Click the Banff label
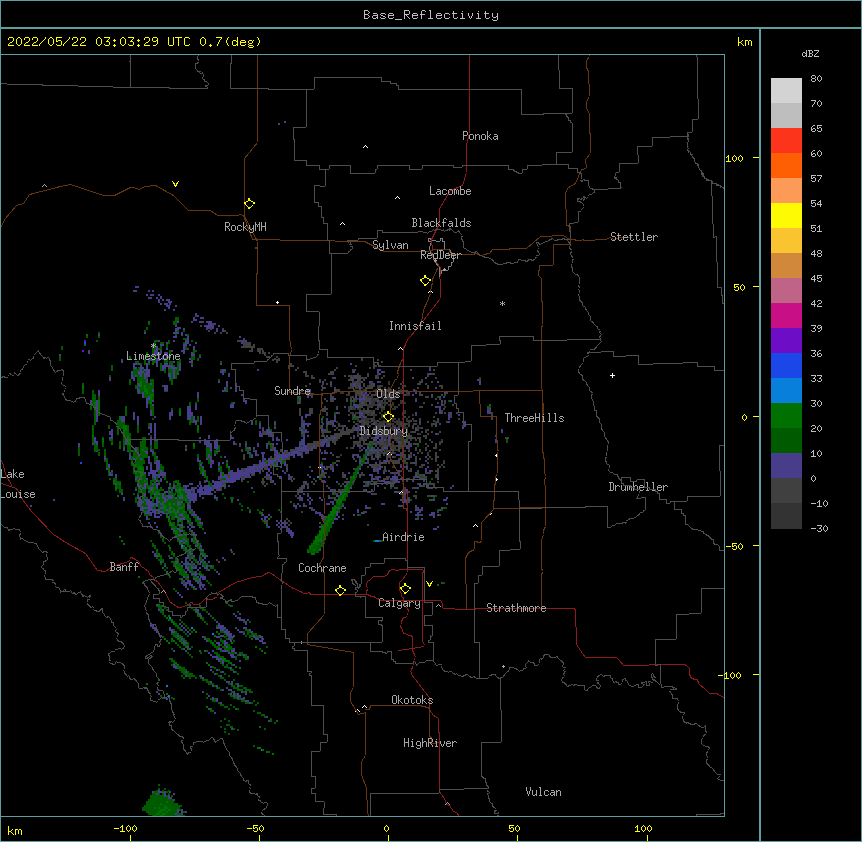The height and width of the screenshot is (842, 862). point(124,567)
